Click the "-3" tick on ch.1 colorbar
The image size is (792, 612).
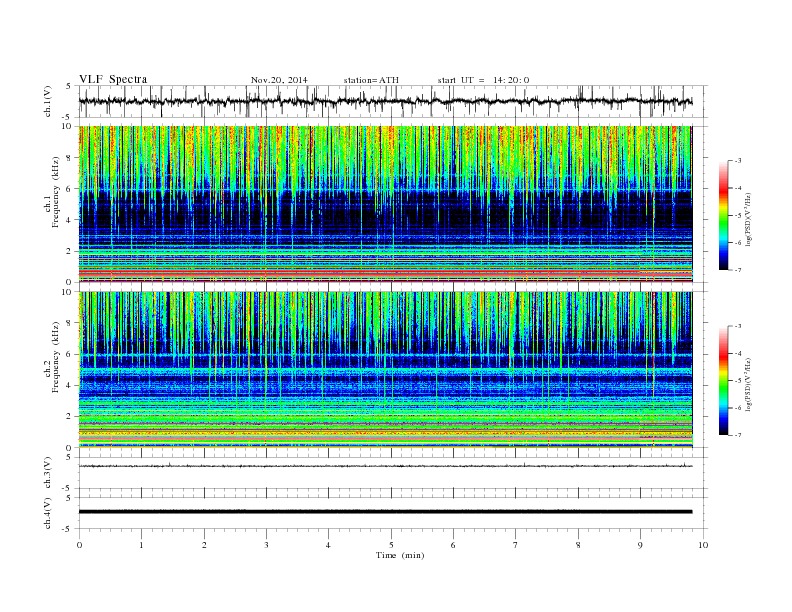(x=737, y=161)
